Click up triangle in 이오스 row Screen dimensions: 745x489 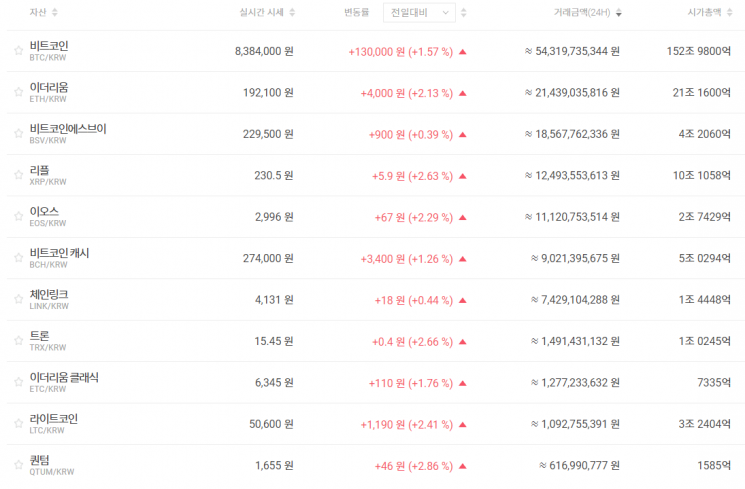click(463, 217)
